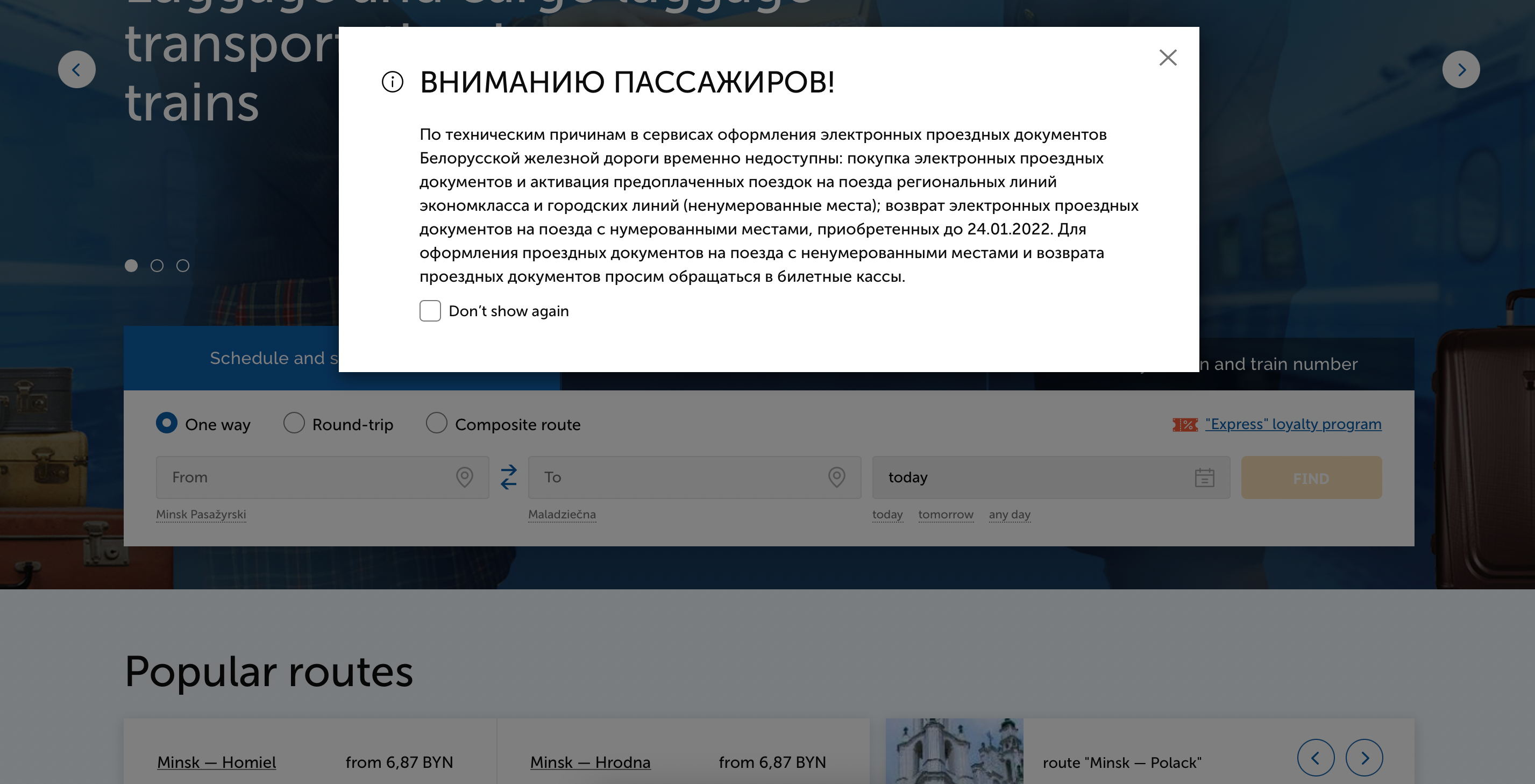1535x784 pixels.
Task: Show previous popular route card
Action: tap(1315, 758)
